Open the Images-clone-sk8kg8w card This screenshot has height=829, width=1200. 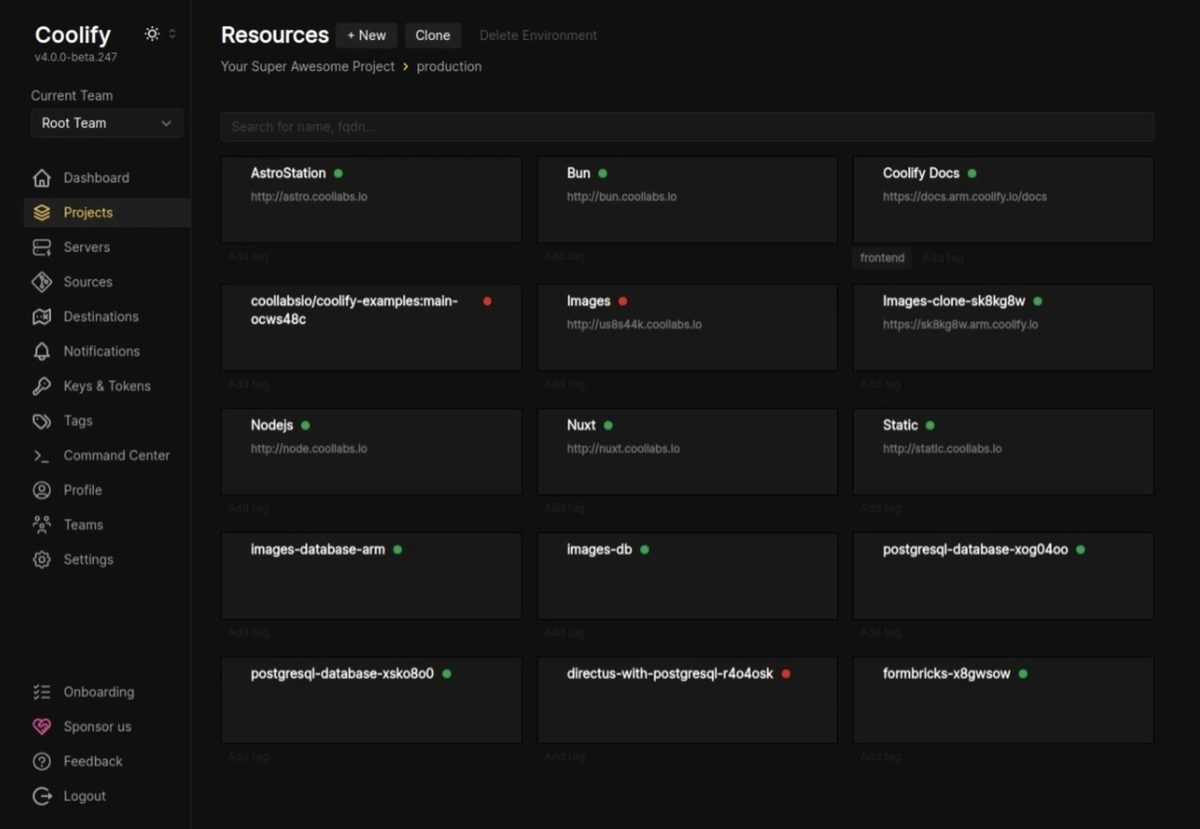[1003, 327]
